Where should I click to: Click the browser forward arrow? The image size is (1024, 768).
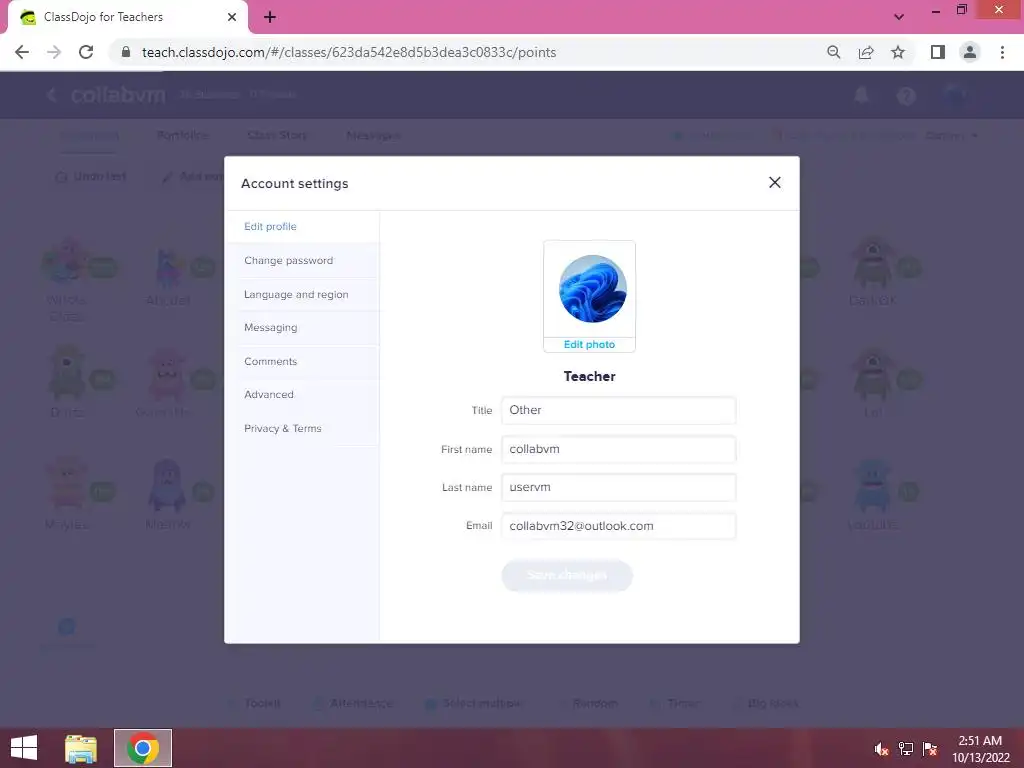[54, 52]
